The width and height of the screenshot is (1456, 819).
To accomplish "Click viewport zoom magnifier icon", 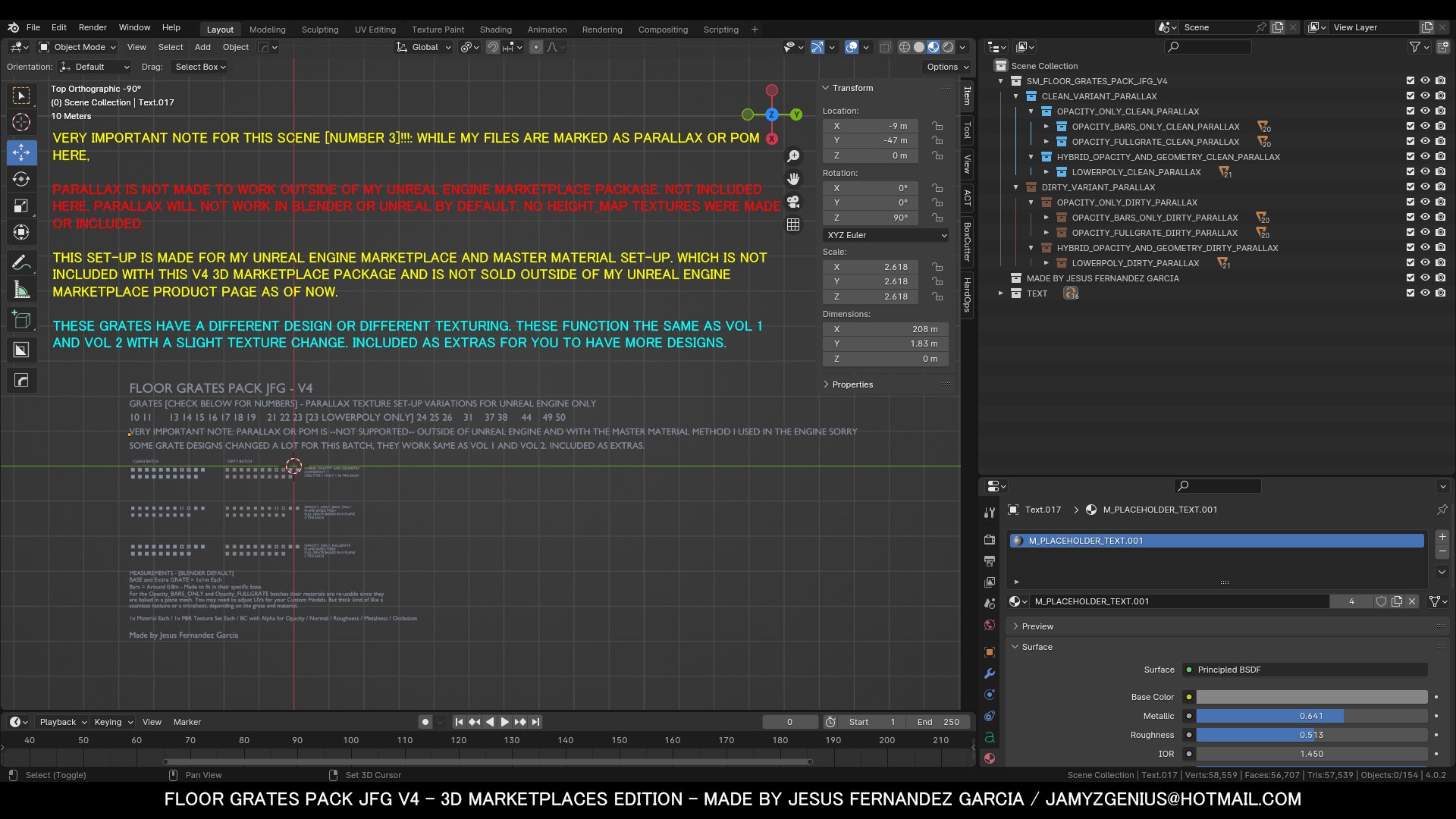I will click(x=793, y=155).
